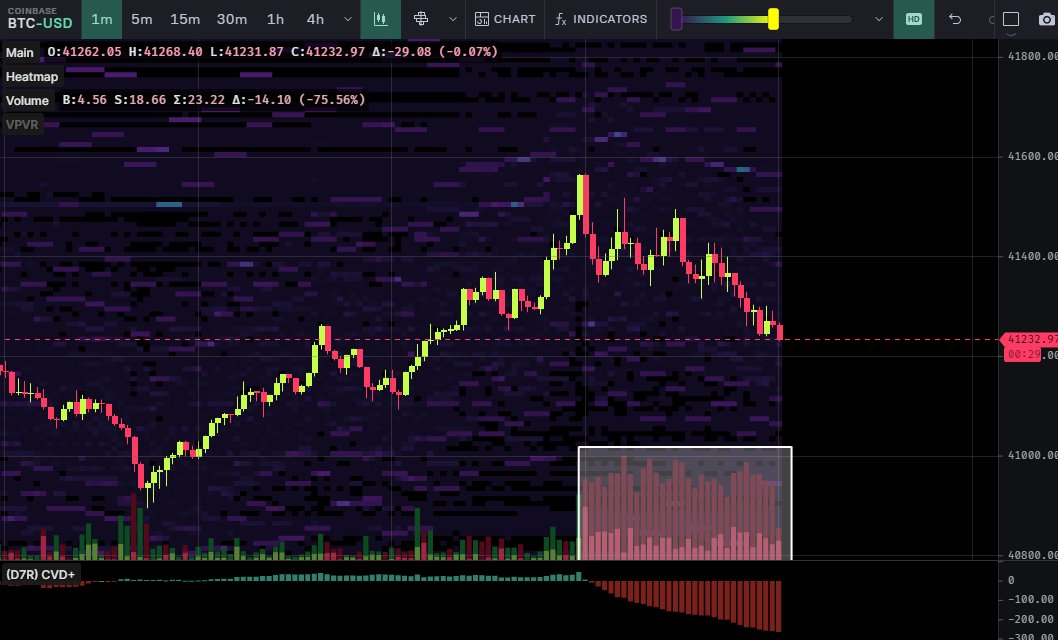Click the -200.00 CVD axis label
Image resolution: width=1058 pixels, height=640 pixels.
point(1030,619)
